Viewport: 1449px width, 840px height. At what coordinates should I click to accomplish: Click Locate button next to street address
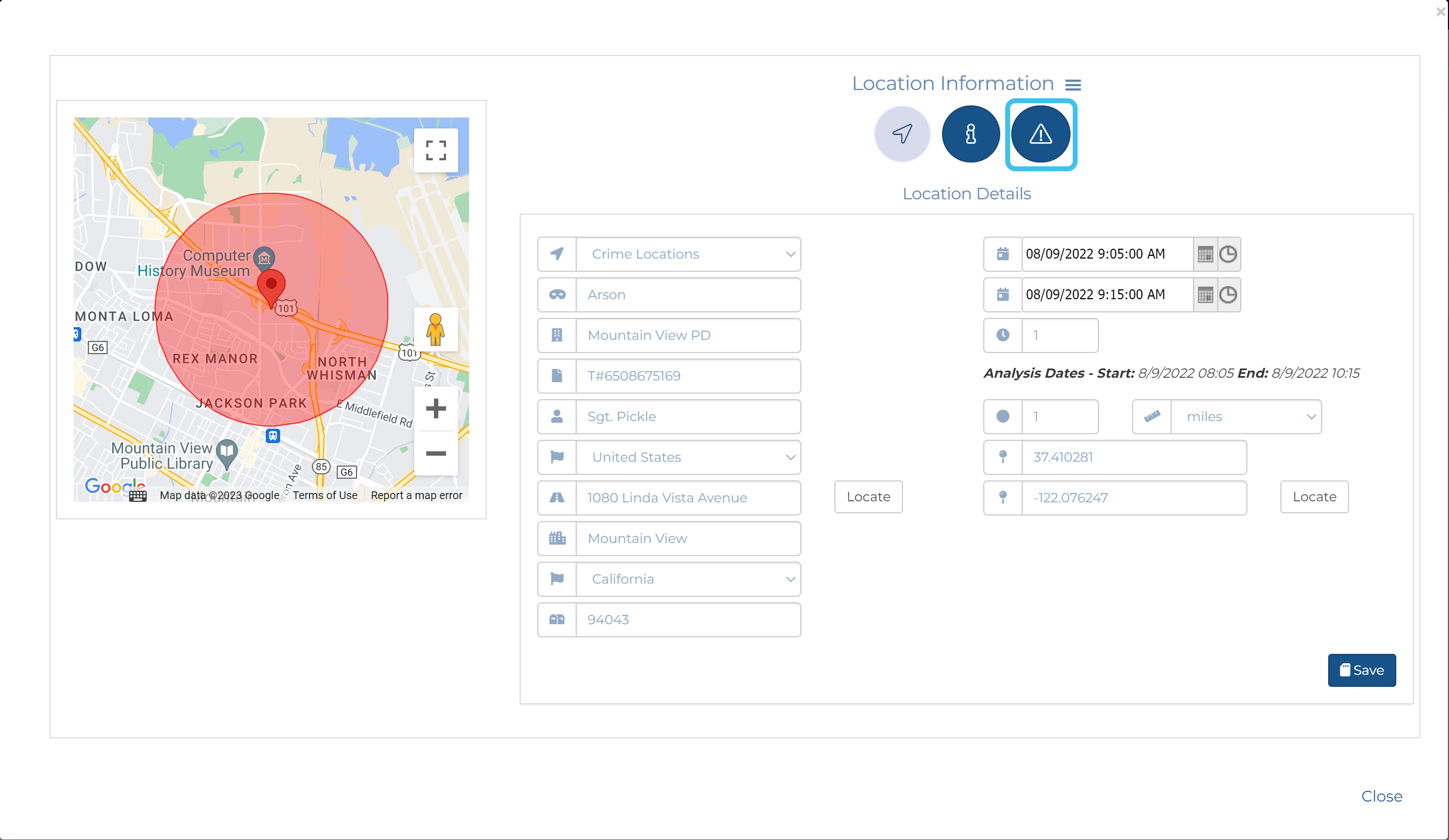point(868,496)
